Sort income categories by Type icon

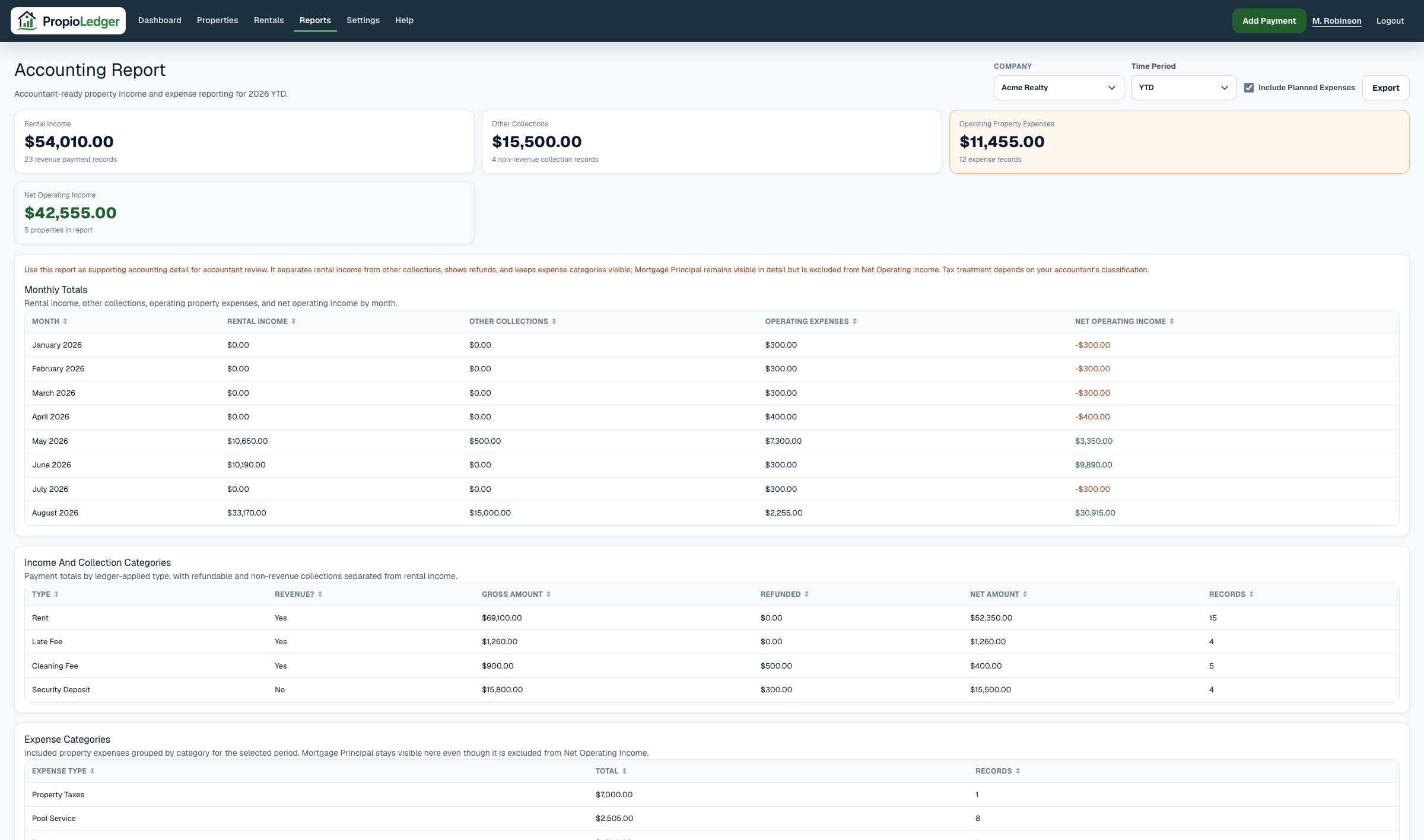[x=56, y=594]
